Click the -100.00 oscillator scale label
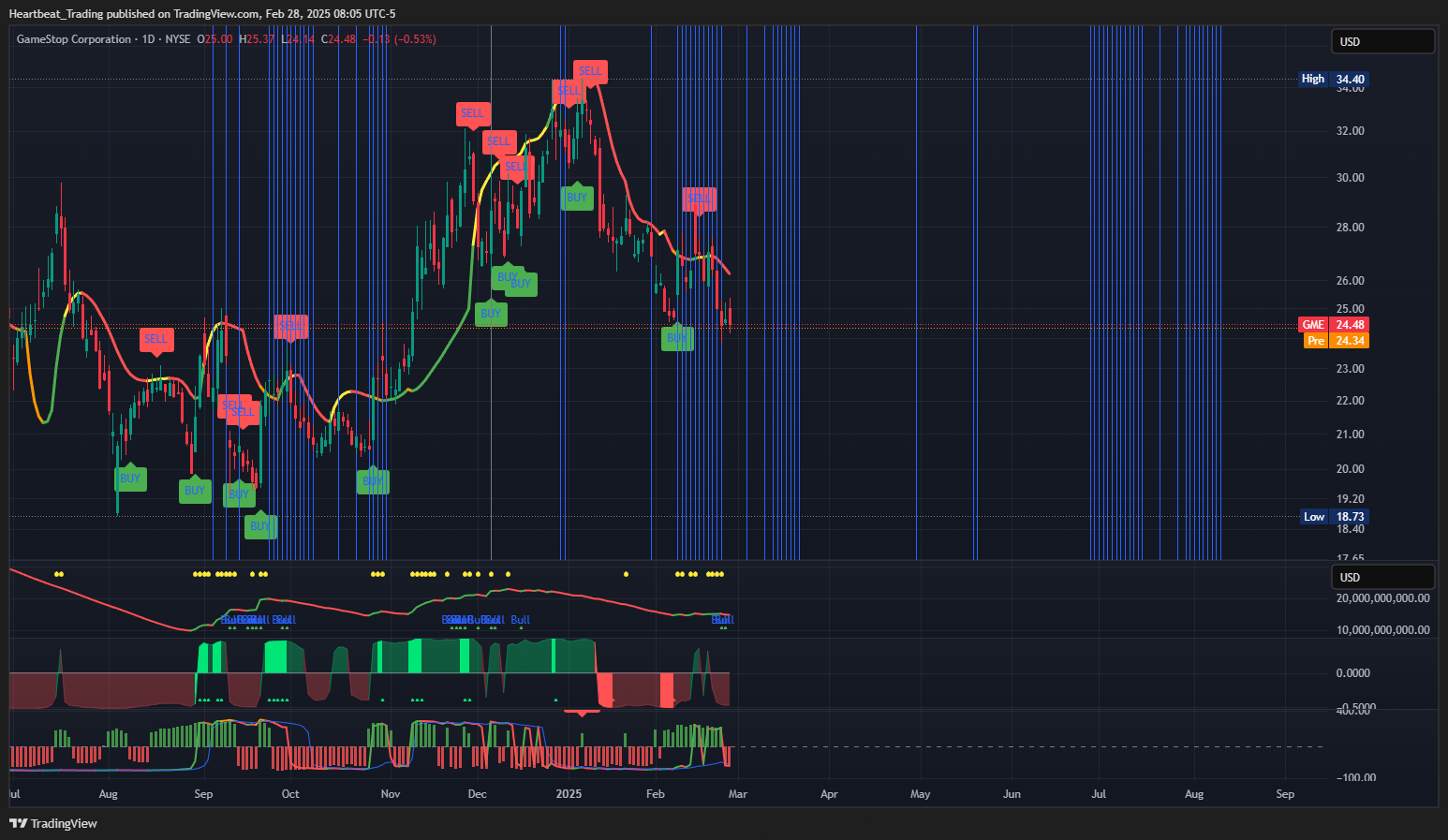Viewport: 1448px width, 840px height. pos(1355,778)
